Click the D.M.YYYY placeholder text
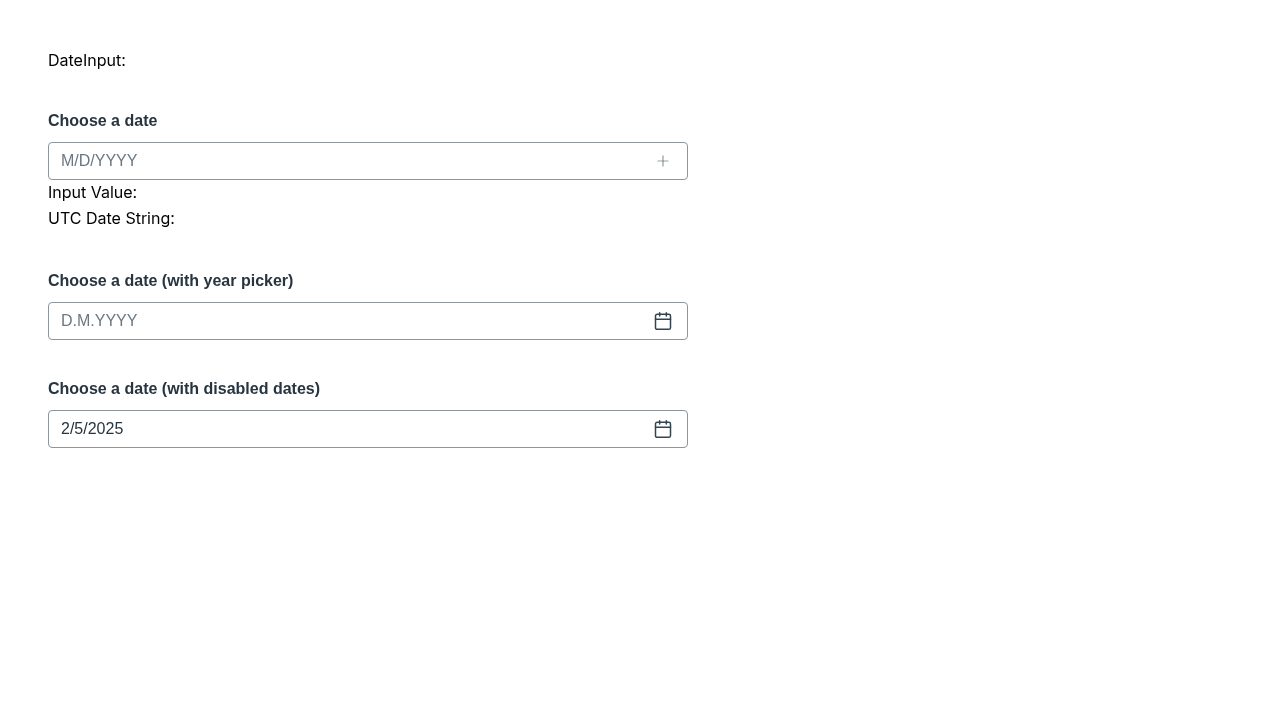1280x720 pixels. point(99,321)
